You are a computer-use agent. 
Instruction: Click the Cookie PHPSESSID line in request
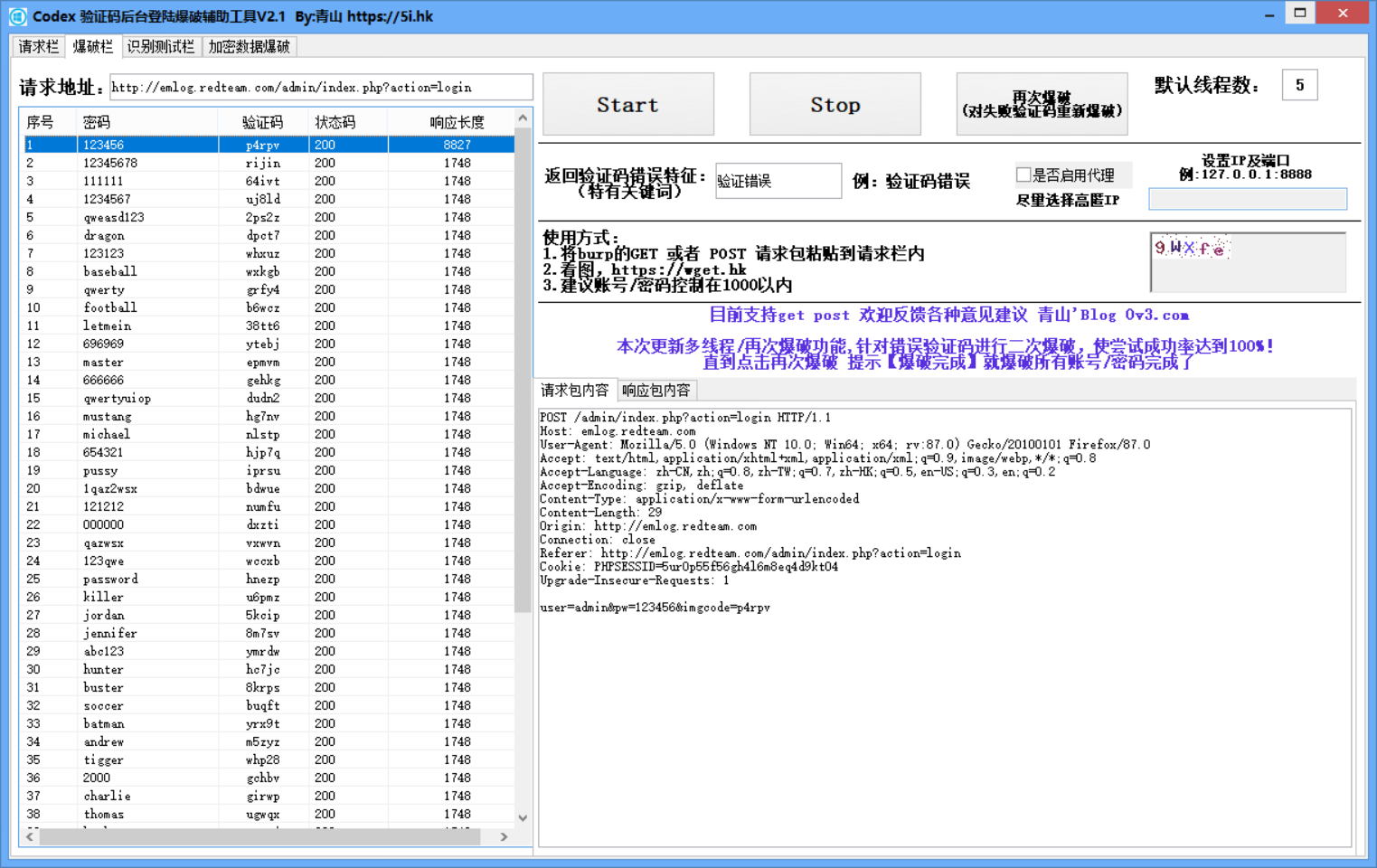(689, 567)
